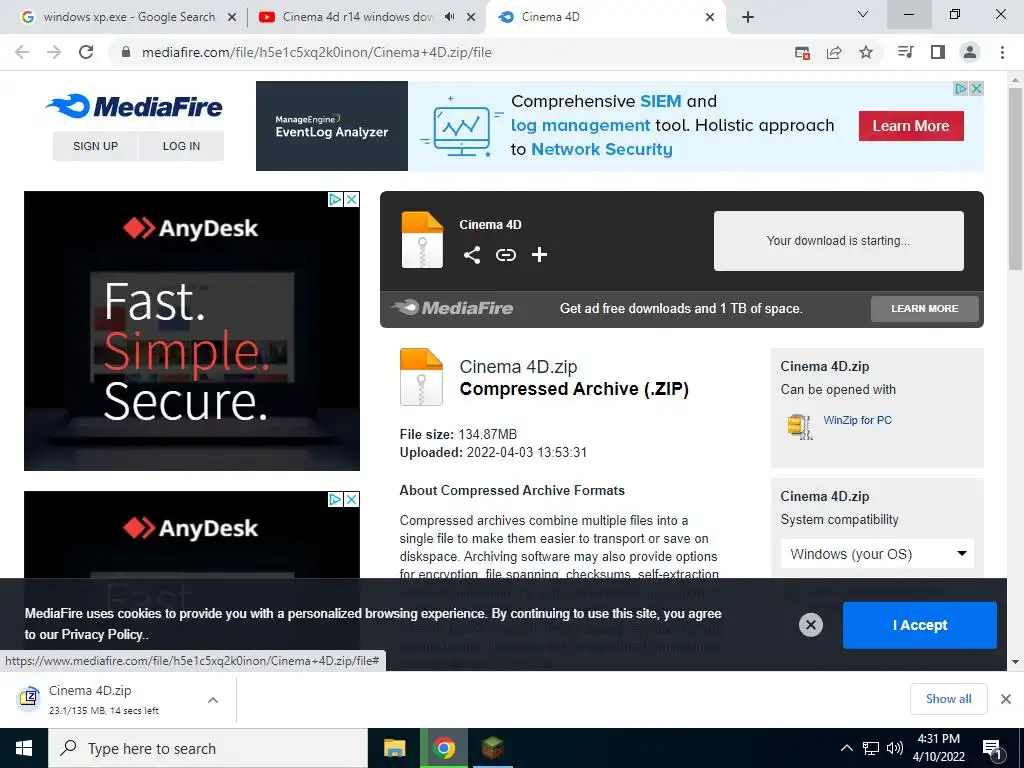Close the Google Search tab
Image resolution: width=1024 pixels, height=768 pixels.
232,17
